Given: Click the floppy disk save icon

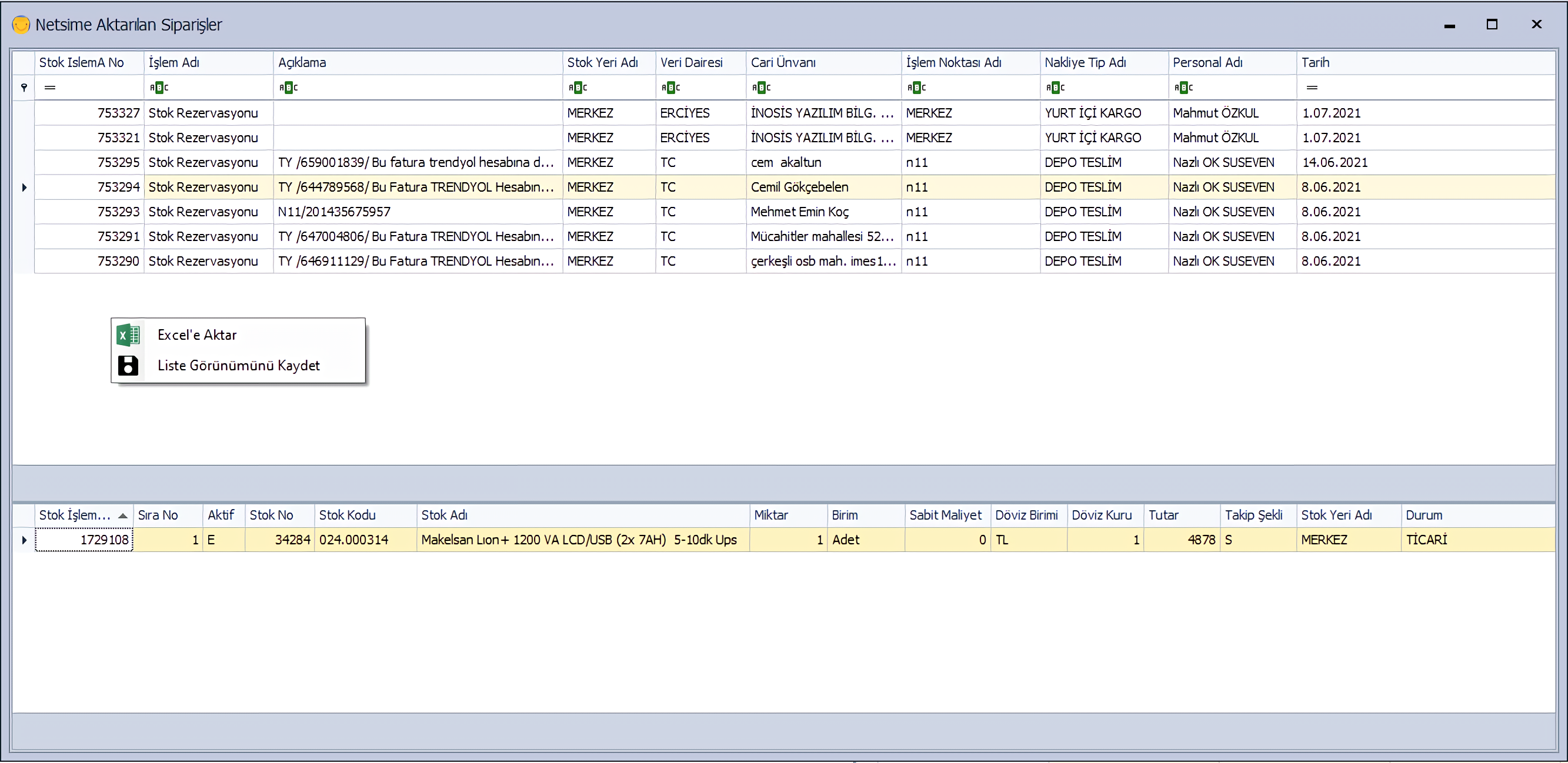Looking at the screenshot, I should [x=128, y=366].
